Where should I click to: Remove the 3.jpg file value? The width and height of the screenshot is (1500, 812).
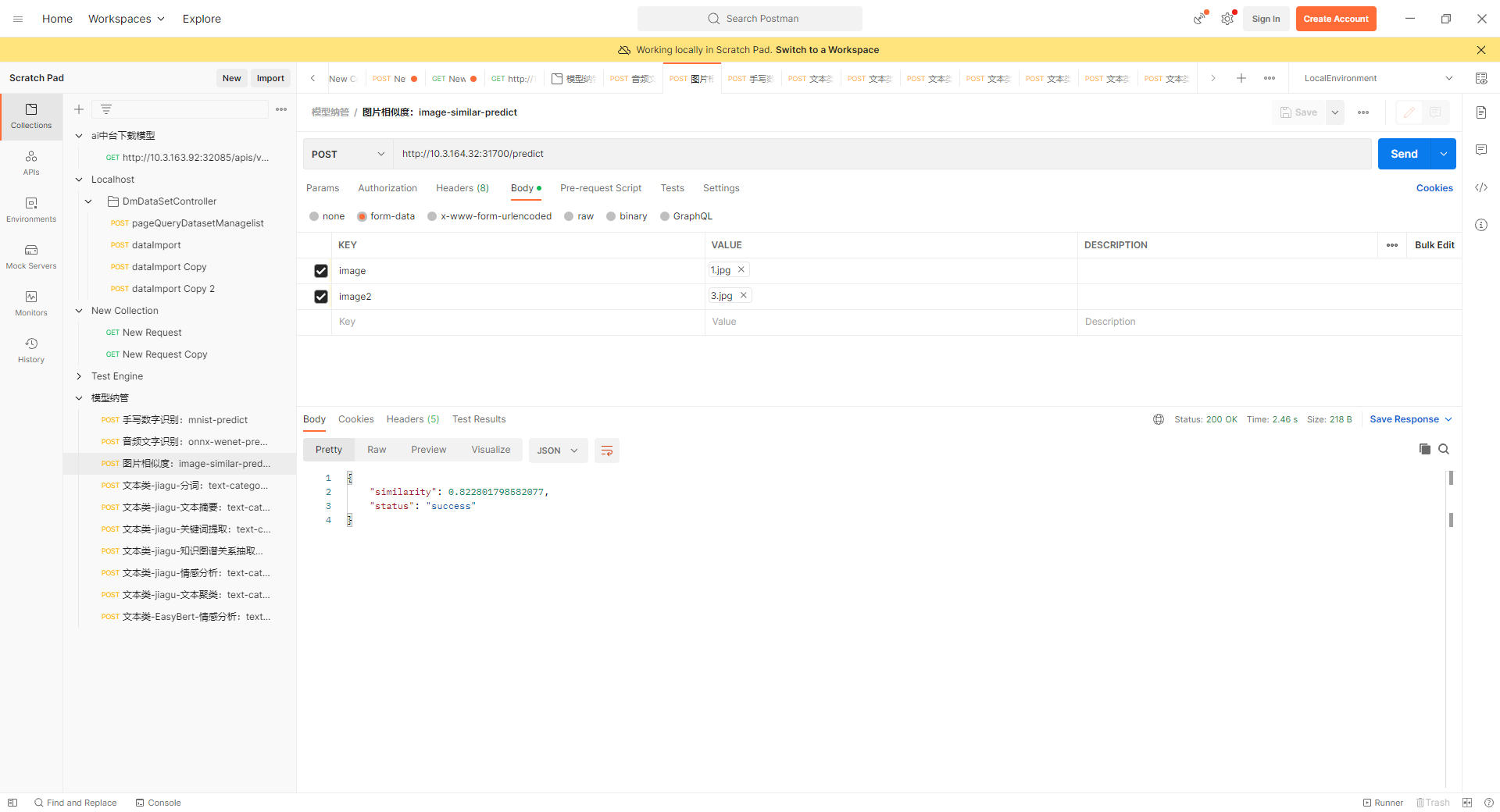pos(744,295)
